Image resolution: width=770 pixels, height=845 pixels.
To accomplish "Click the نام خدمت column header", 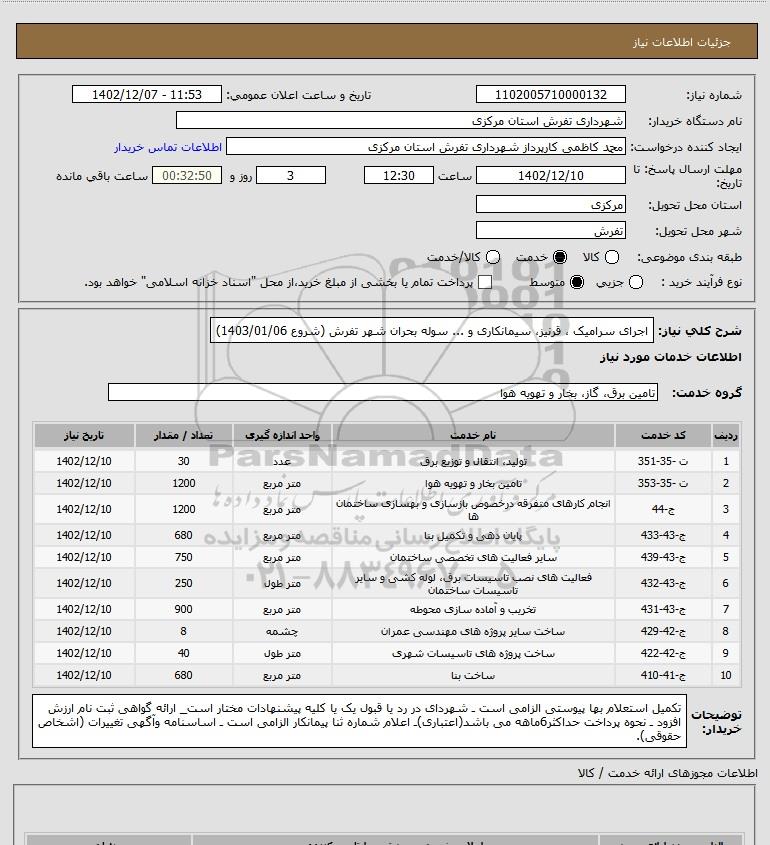I will point(473,435).
